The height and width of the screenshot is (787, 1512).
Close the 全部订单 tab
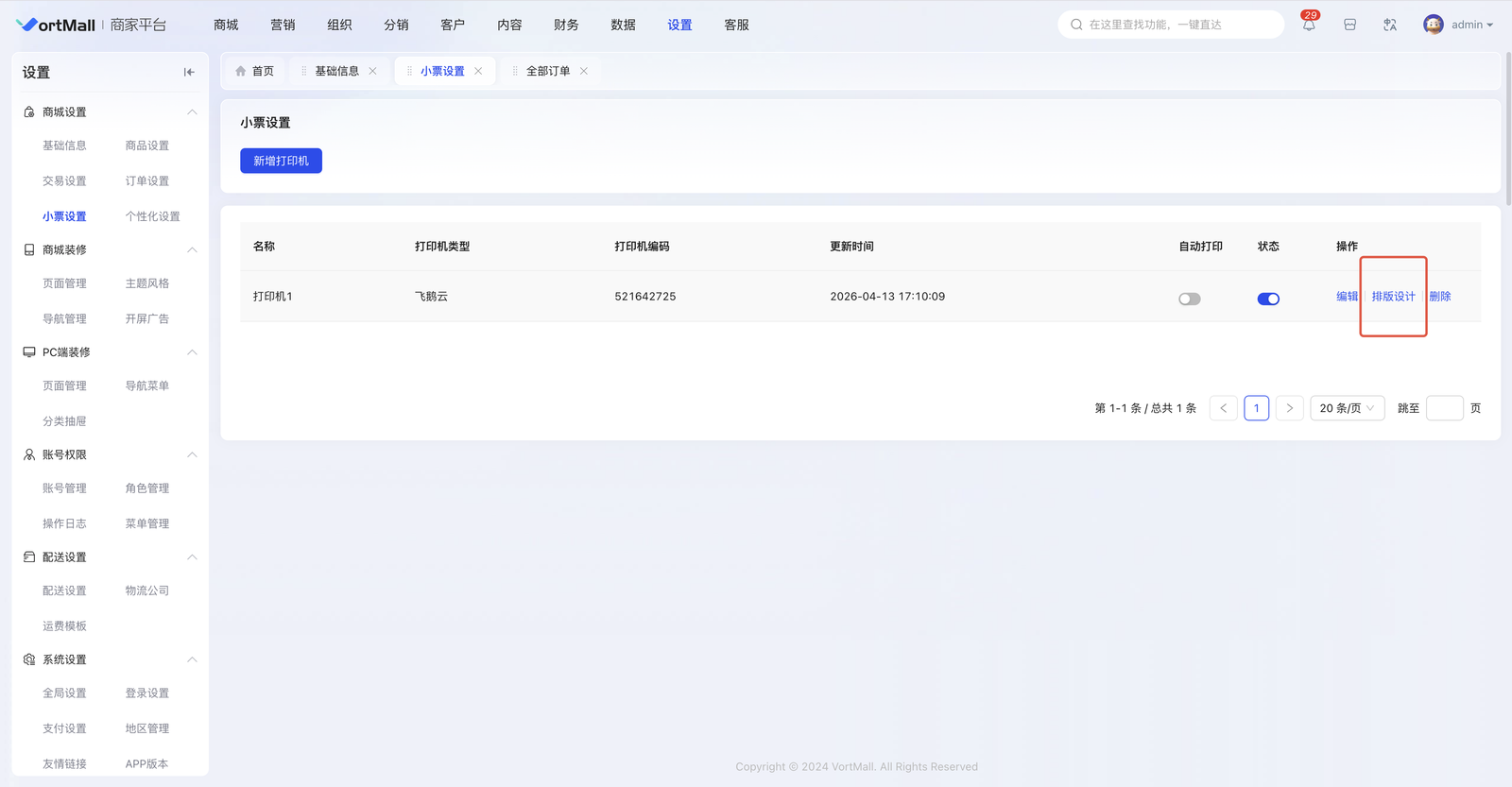pos(584,71)
